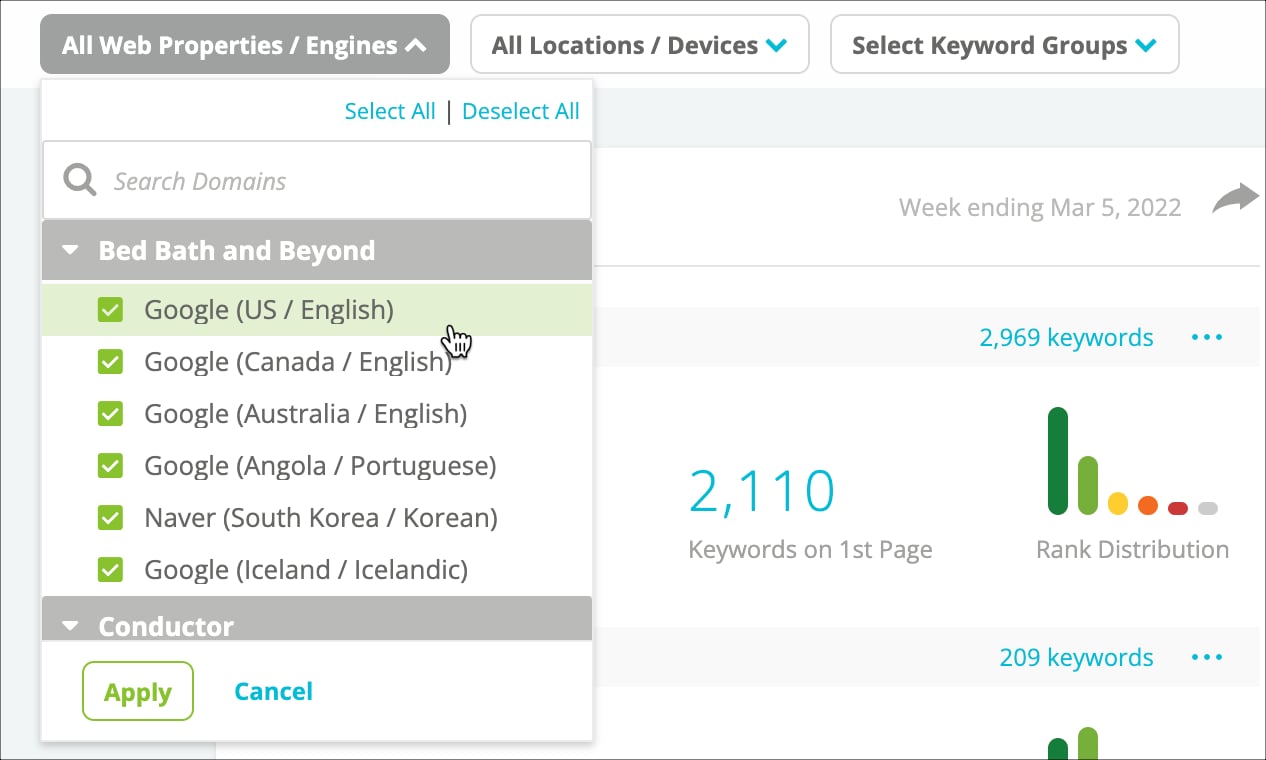
Task: Select the Google (Angola / Portuguese) entry
Action: (317, 466)
